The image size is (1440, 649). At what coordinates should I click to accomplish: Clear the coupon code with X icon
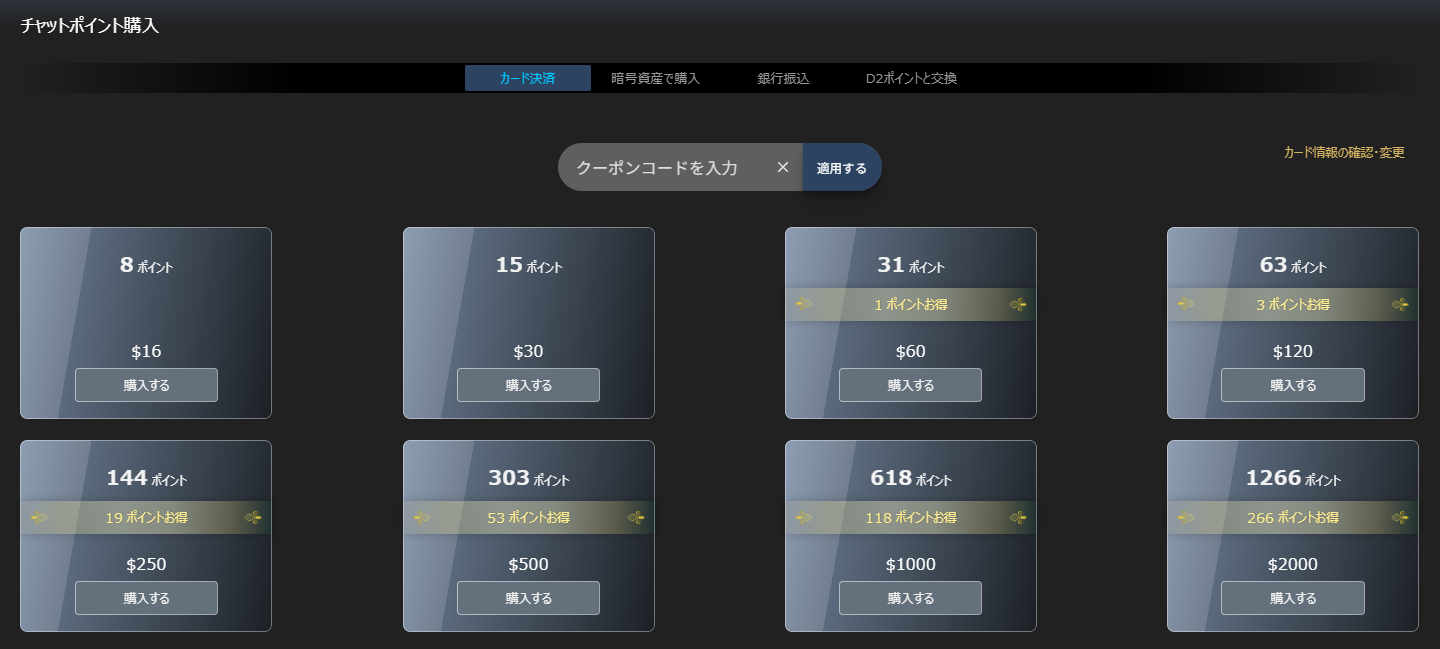pos(783,167)
